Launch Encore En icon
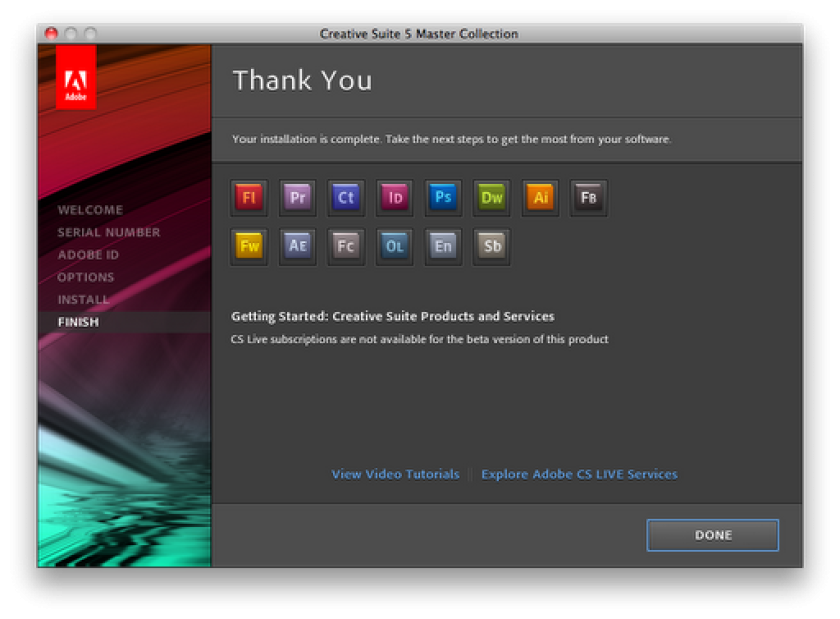840x619 pixels. point(443,247)
